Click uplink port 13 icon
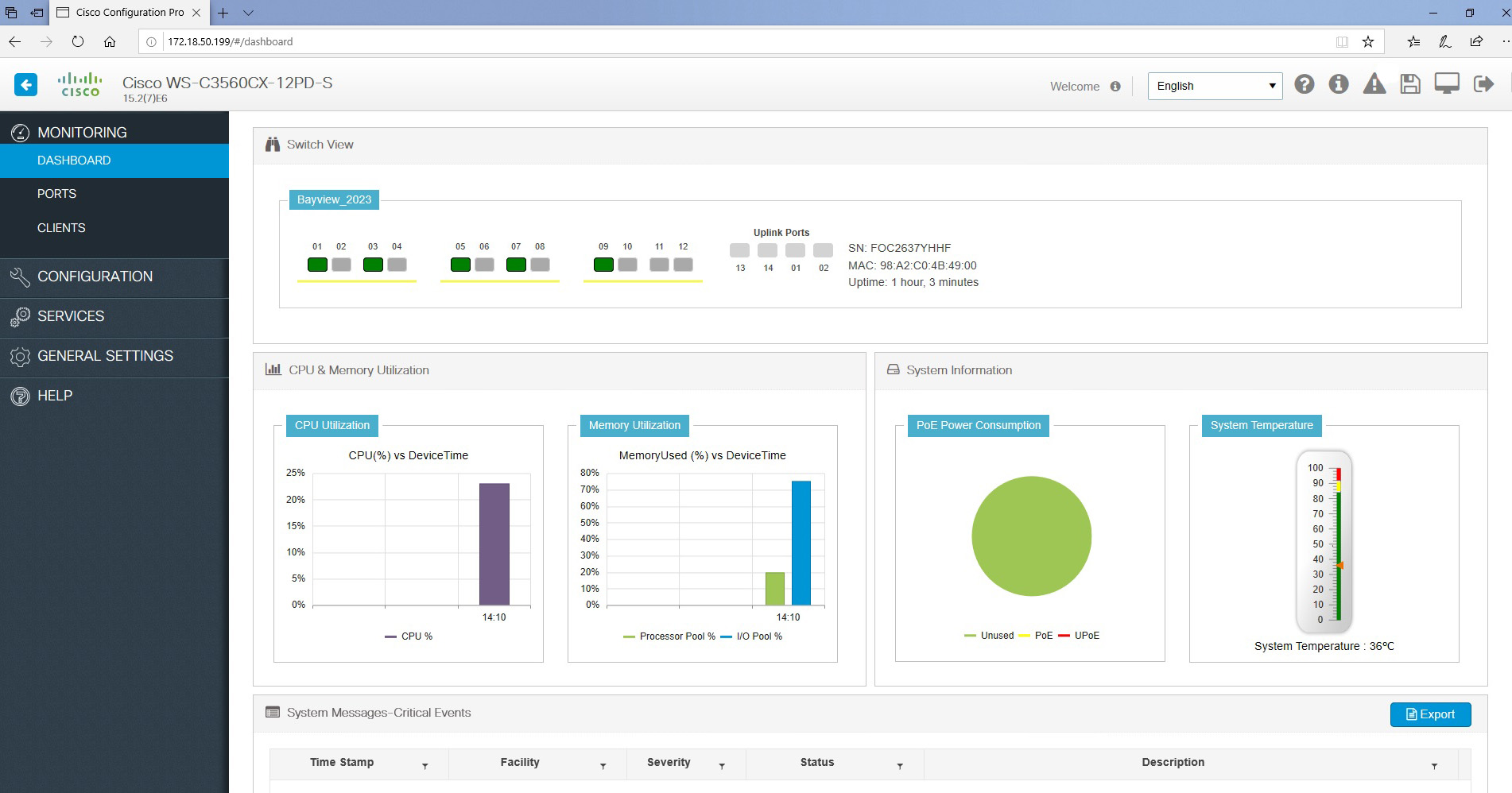This screenshot has width=1512, height=793. pos(739,250)
